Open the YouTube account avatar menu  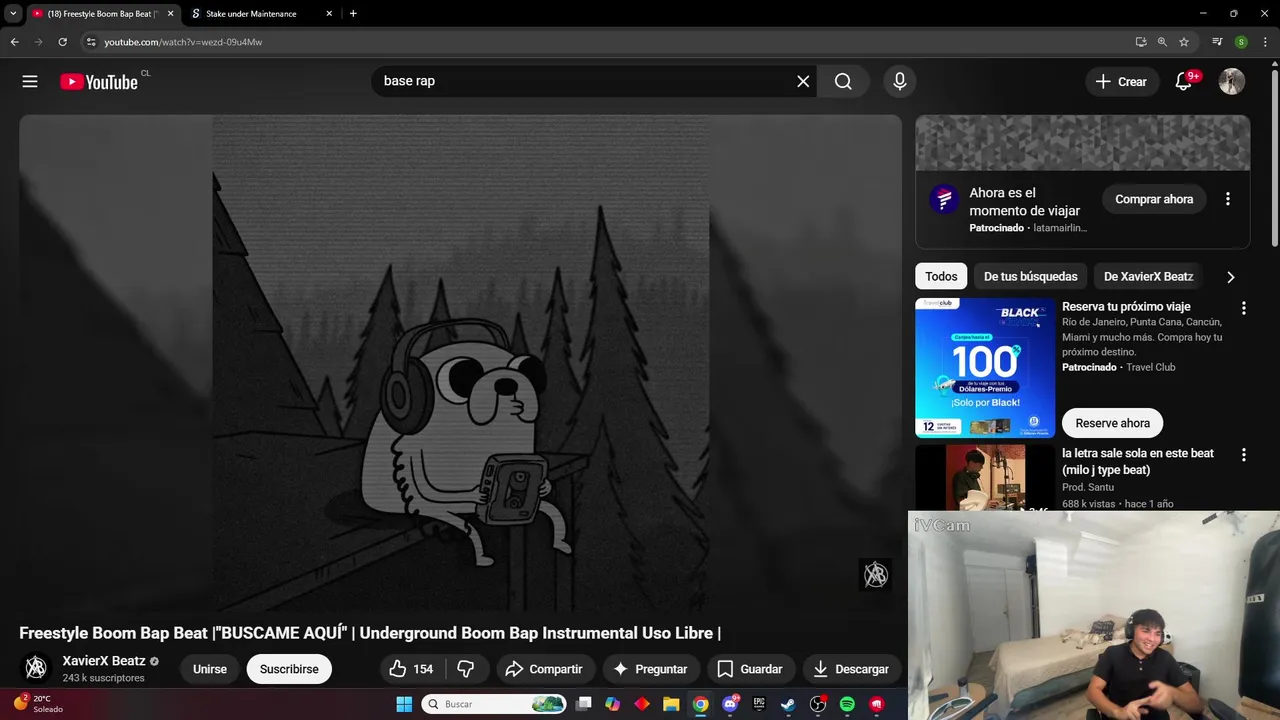pos(1232,82)
